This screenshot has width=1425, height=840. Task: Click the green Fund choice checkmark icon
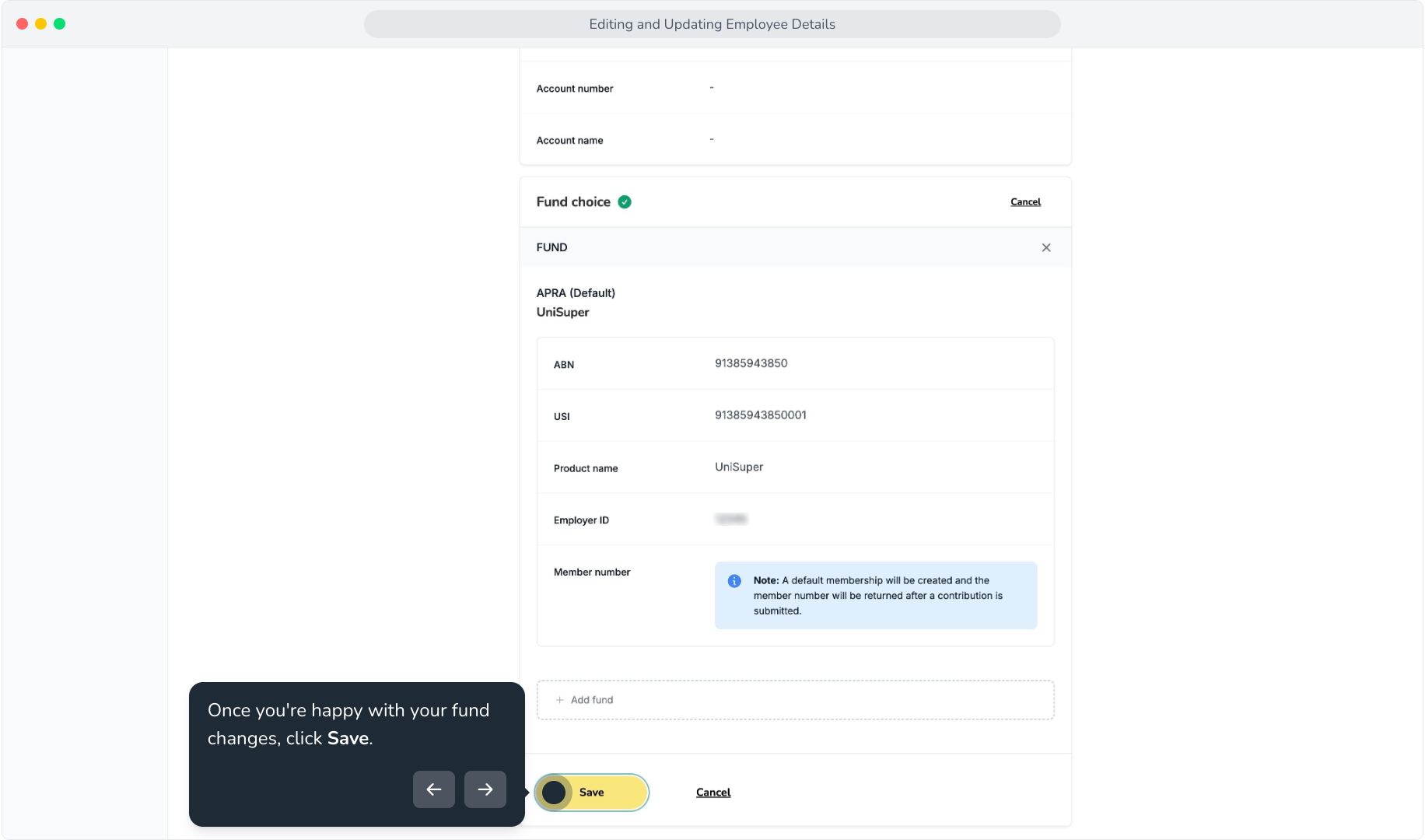pyautogui.click(x=625, y=202)
